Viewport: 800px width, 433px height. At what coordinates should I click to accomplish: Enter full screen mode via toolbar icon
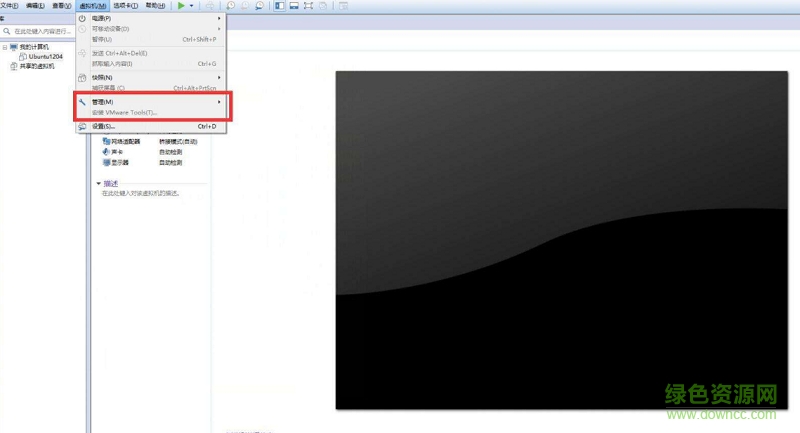click(x=309, y=6)
